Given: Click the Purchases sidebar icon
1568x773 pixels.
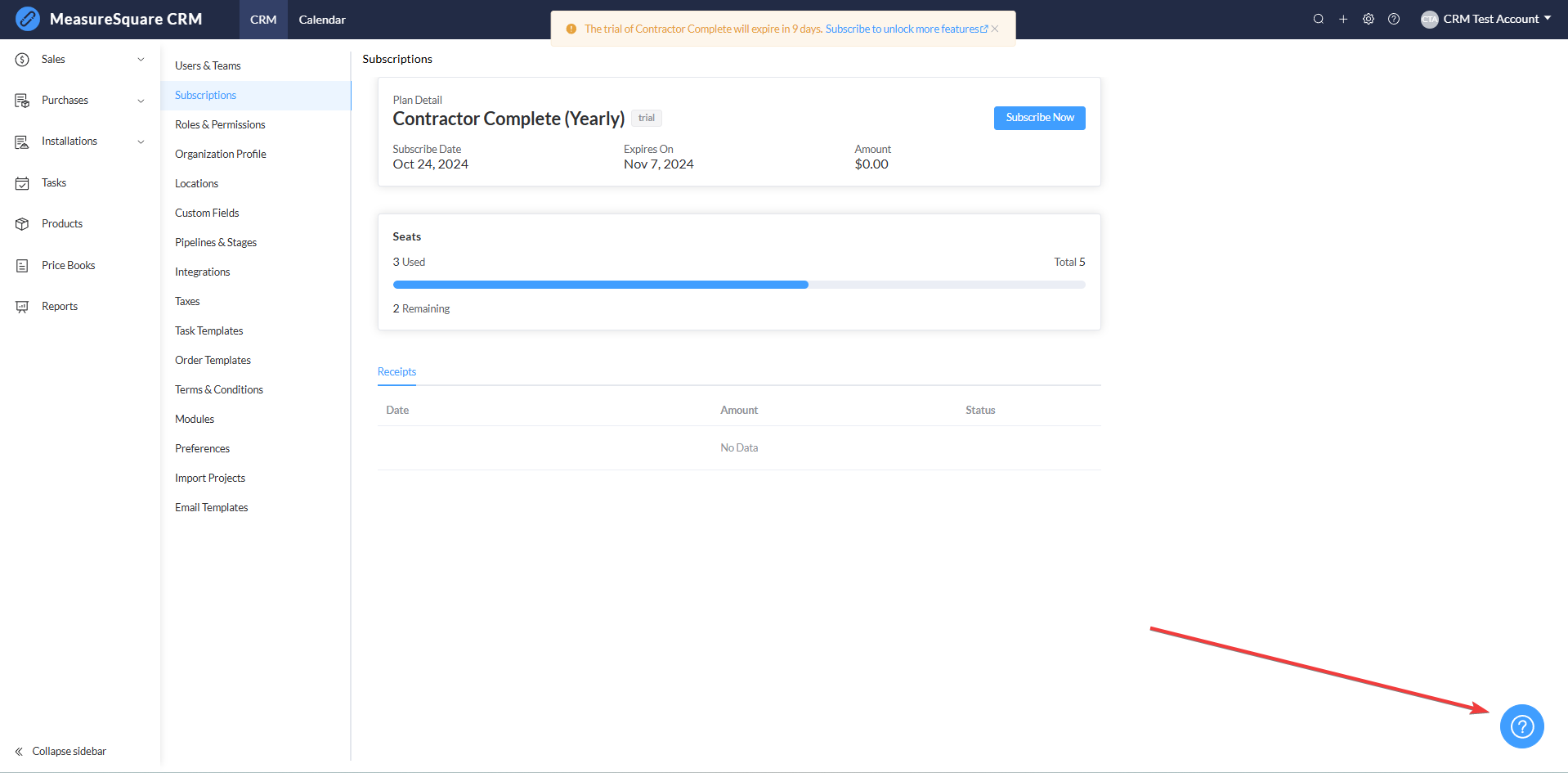Looking at the screenshot, I should point(22,101).
